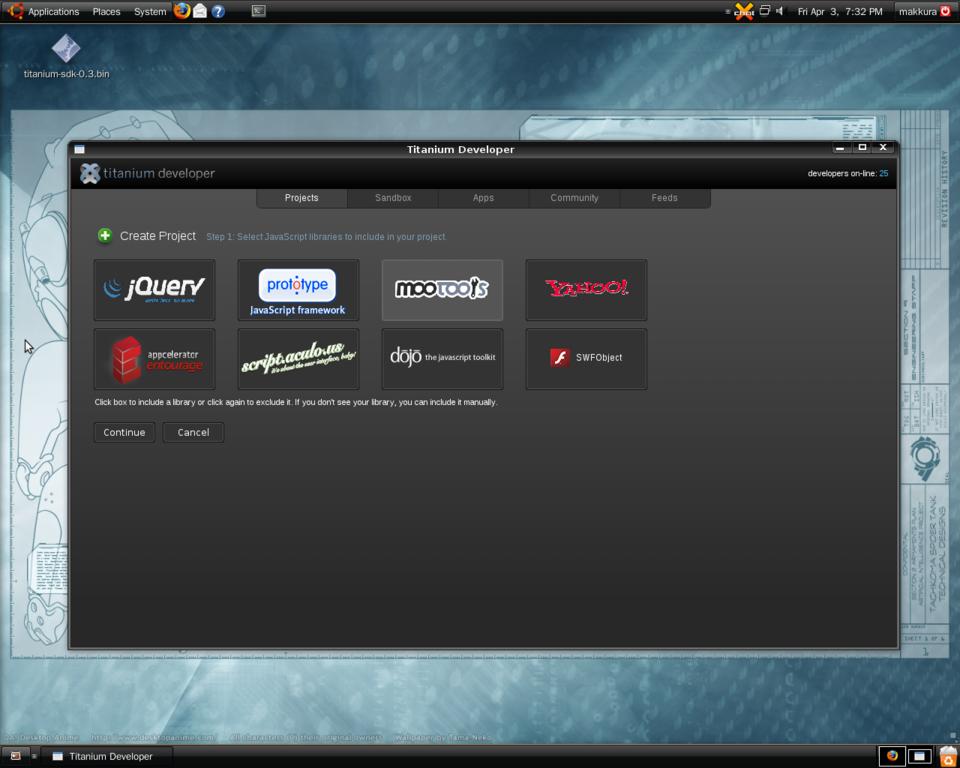Select the jQuery library box
Image resolution: width=960 pixels, height=768 pixels.
154,290
